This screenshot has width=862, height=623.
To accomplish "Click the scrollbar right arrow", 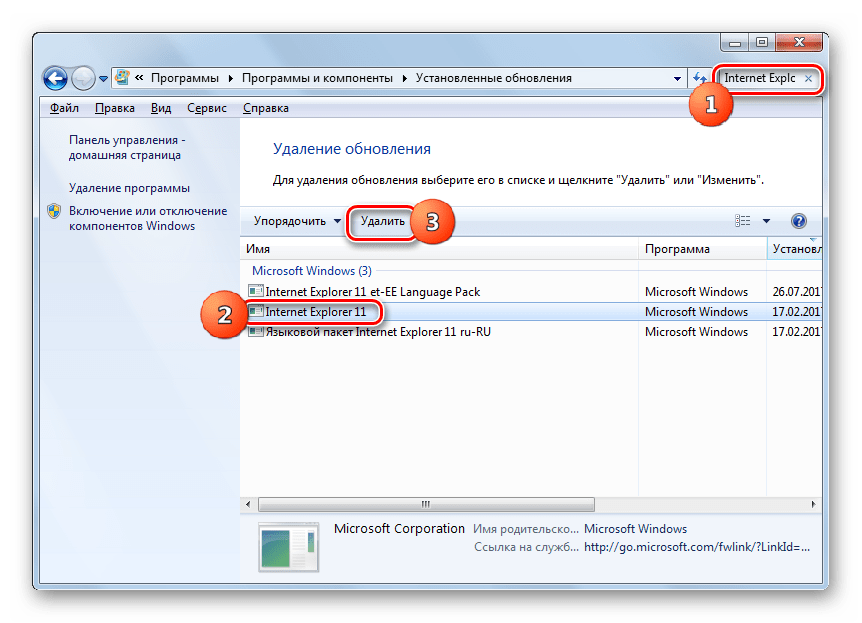I will [x=813, y=504].
